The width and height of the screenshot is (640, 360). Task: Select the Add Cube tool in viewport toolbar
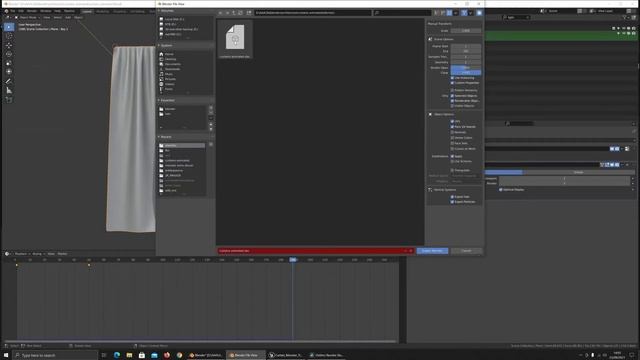pos(9,100)
